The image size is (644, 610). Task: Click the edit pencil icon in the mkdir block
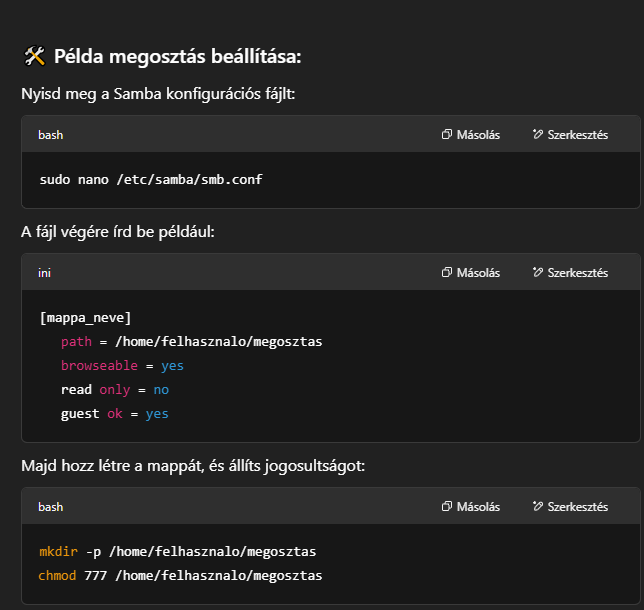coord(538,507)
